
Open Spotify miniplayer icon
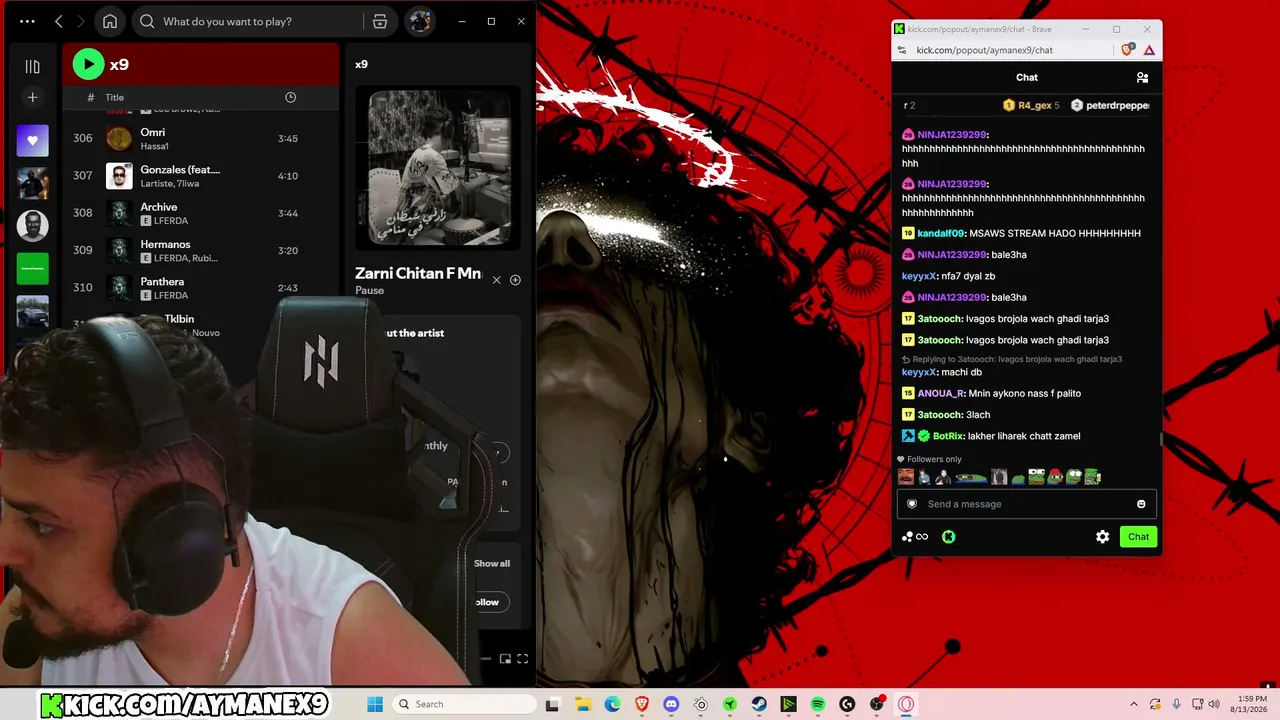[505, 658]
